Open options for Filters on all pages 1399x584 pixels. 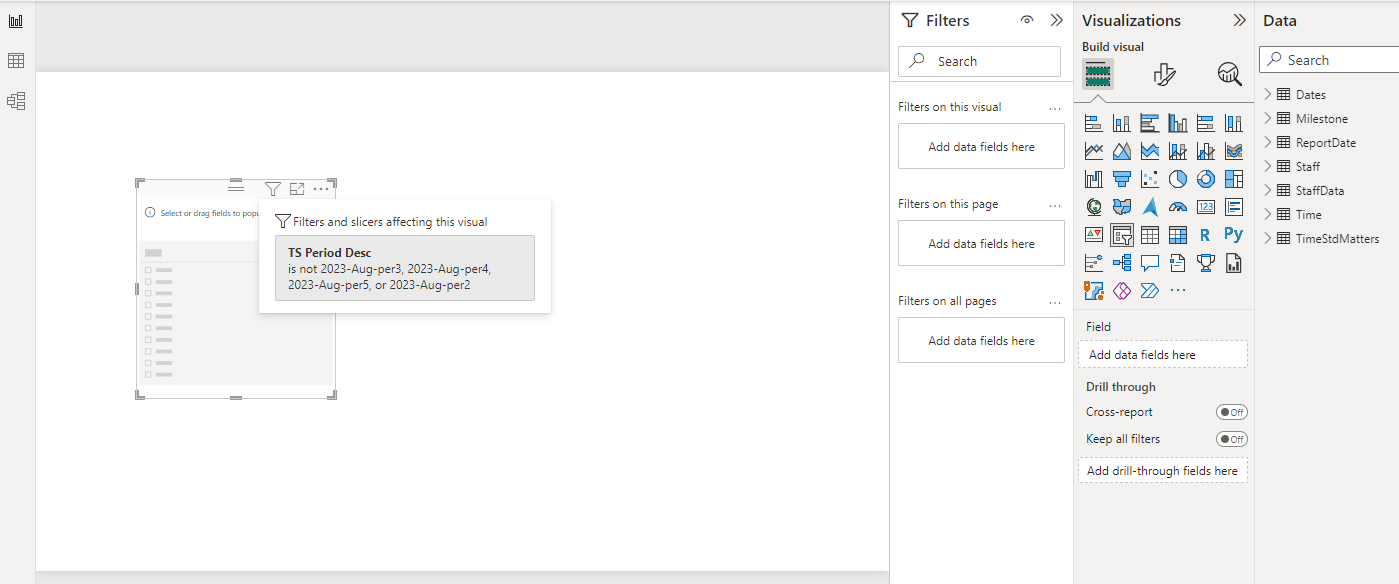[x=1054, y=302]
